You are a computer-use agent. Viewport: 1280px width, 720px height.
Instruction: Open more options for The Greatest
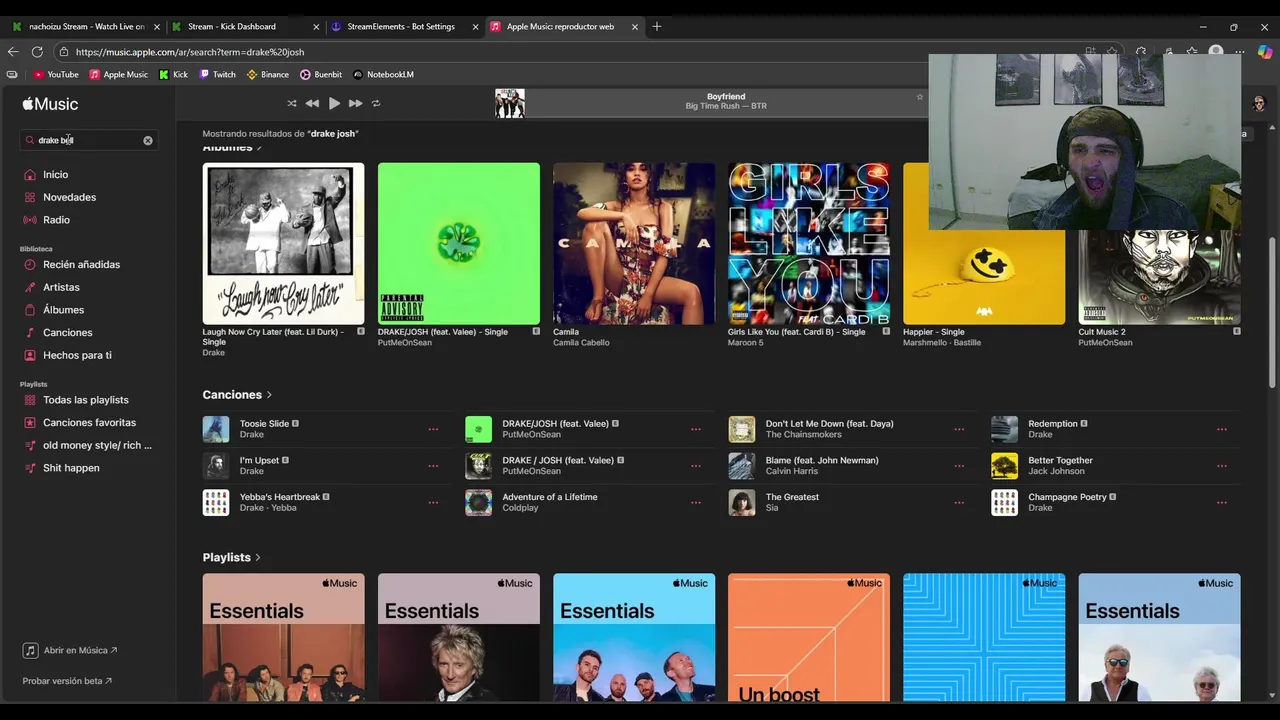959,503
